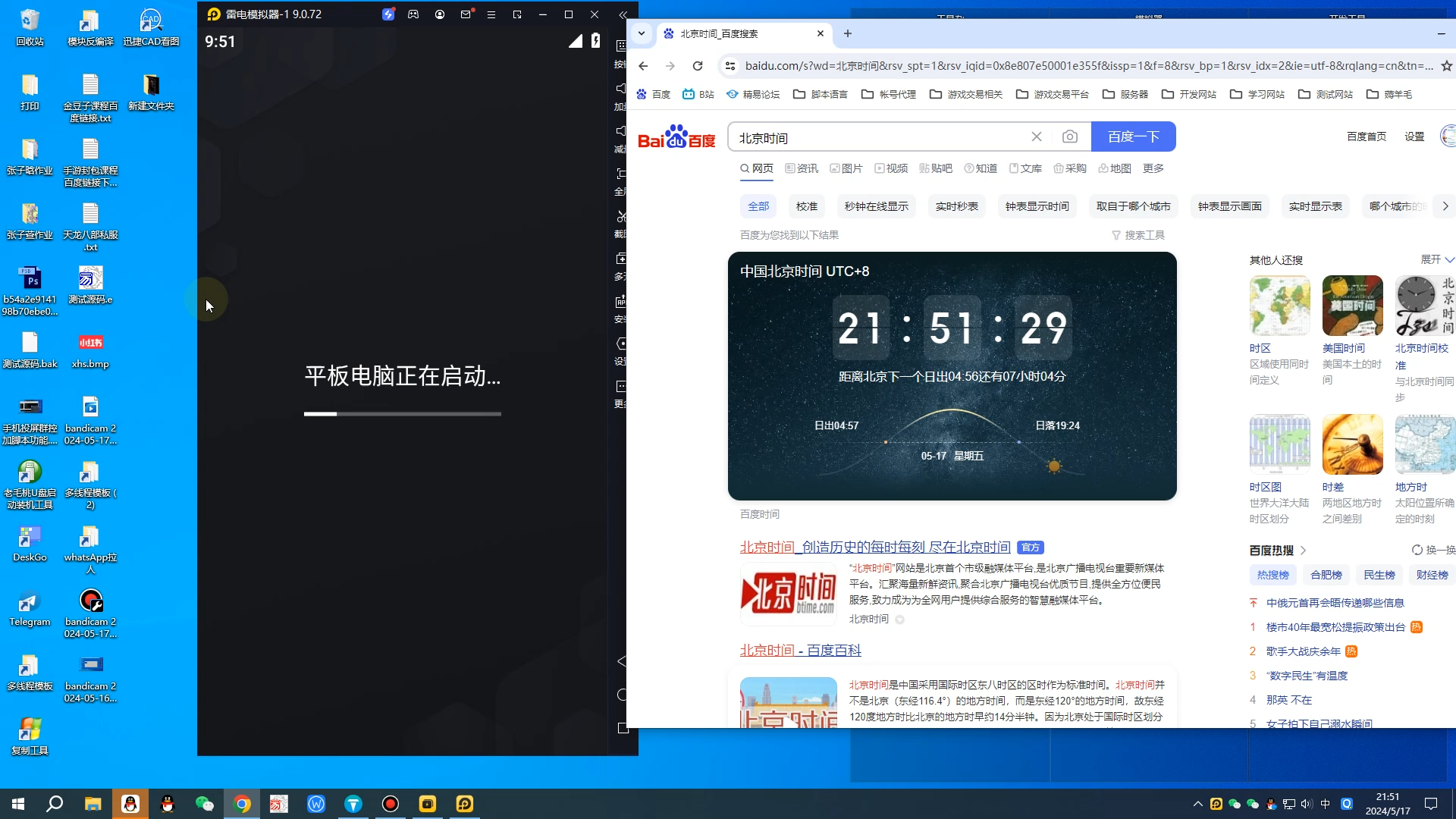Open the 搜索工具 filter
Screen dimensions: 1456x819
point(1138,235)
